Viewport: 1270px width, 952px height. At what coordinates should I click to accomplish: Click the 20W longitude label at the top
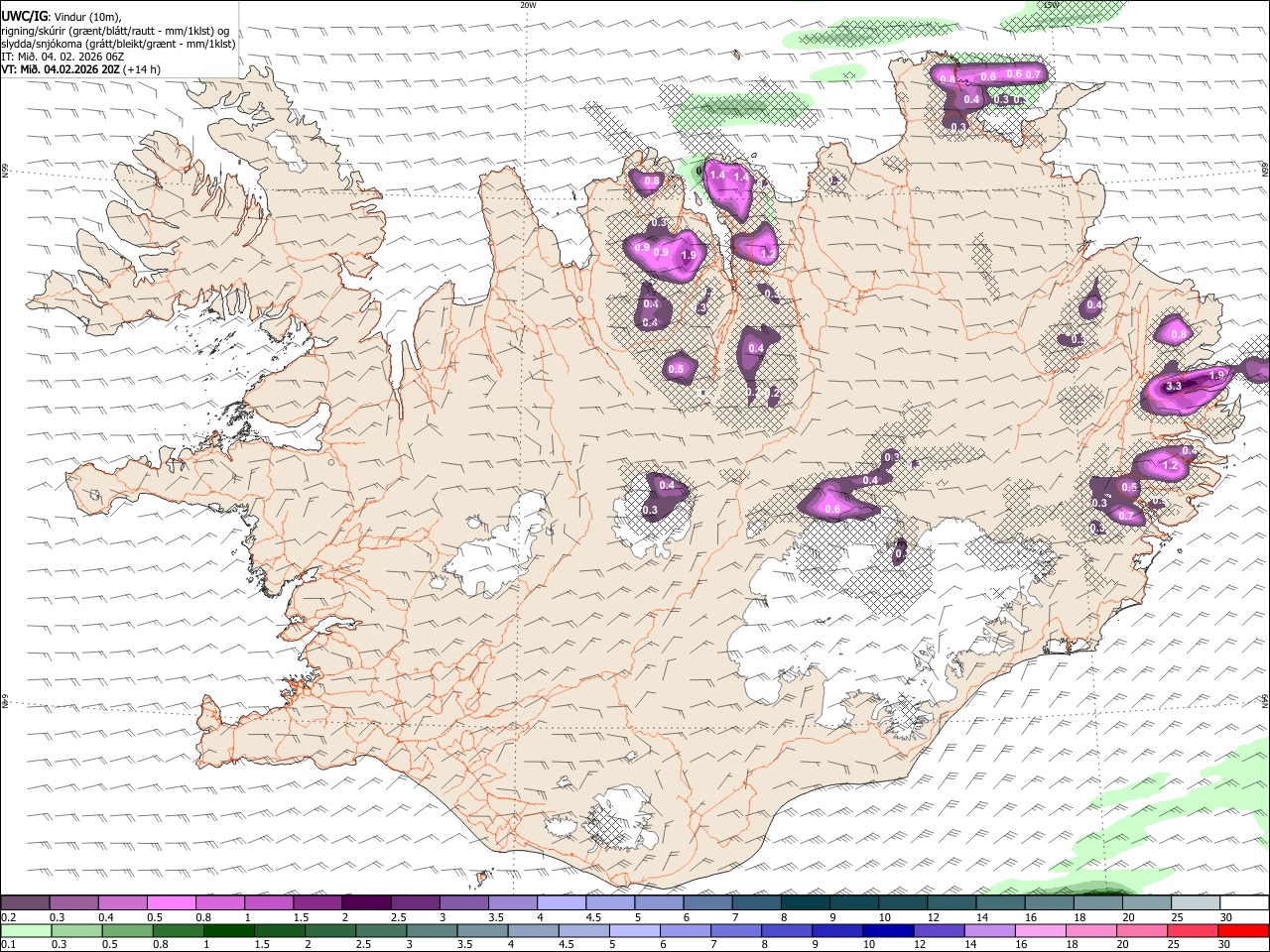(x=528, y=5)
